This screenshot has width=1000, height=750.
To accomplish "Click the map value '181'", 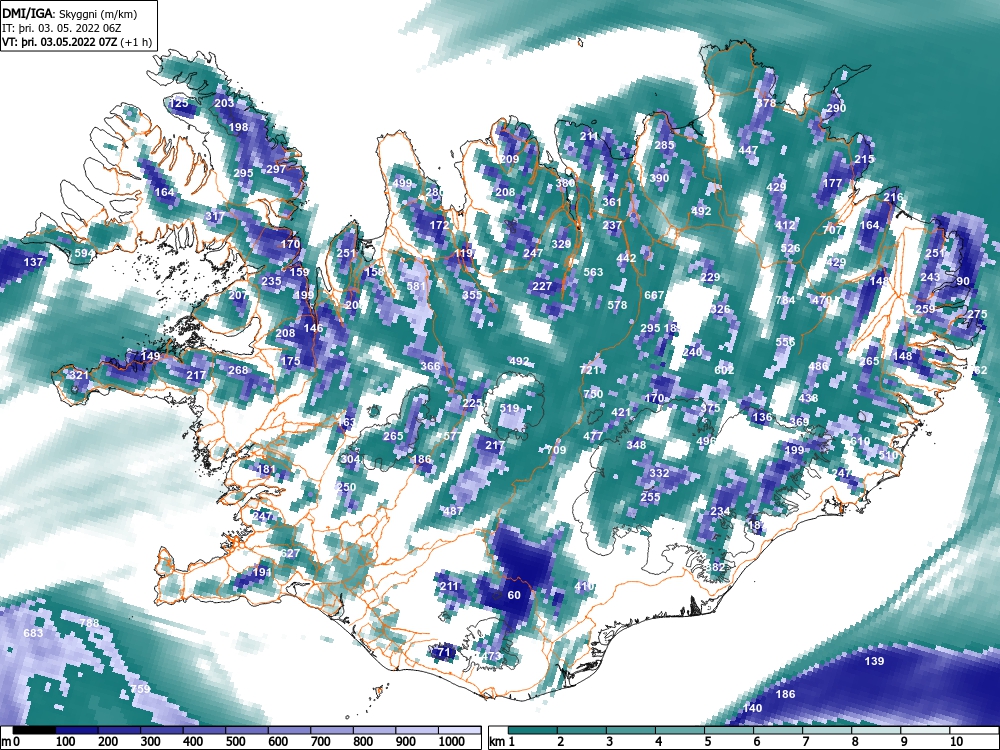I will pos(266,469).
